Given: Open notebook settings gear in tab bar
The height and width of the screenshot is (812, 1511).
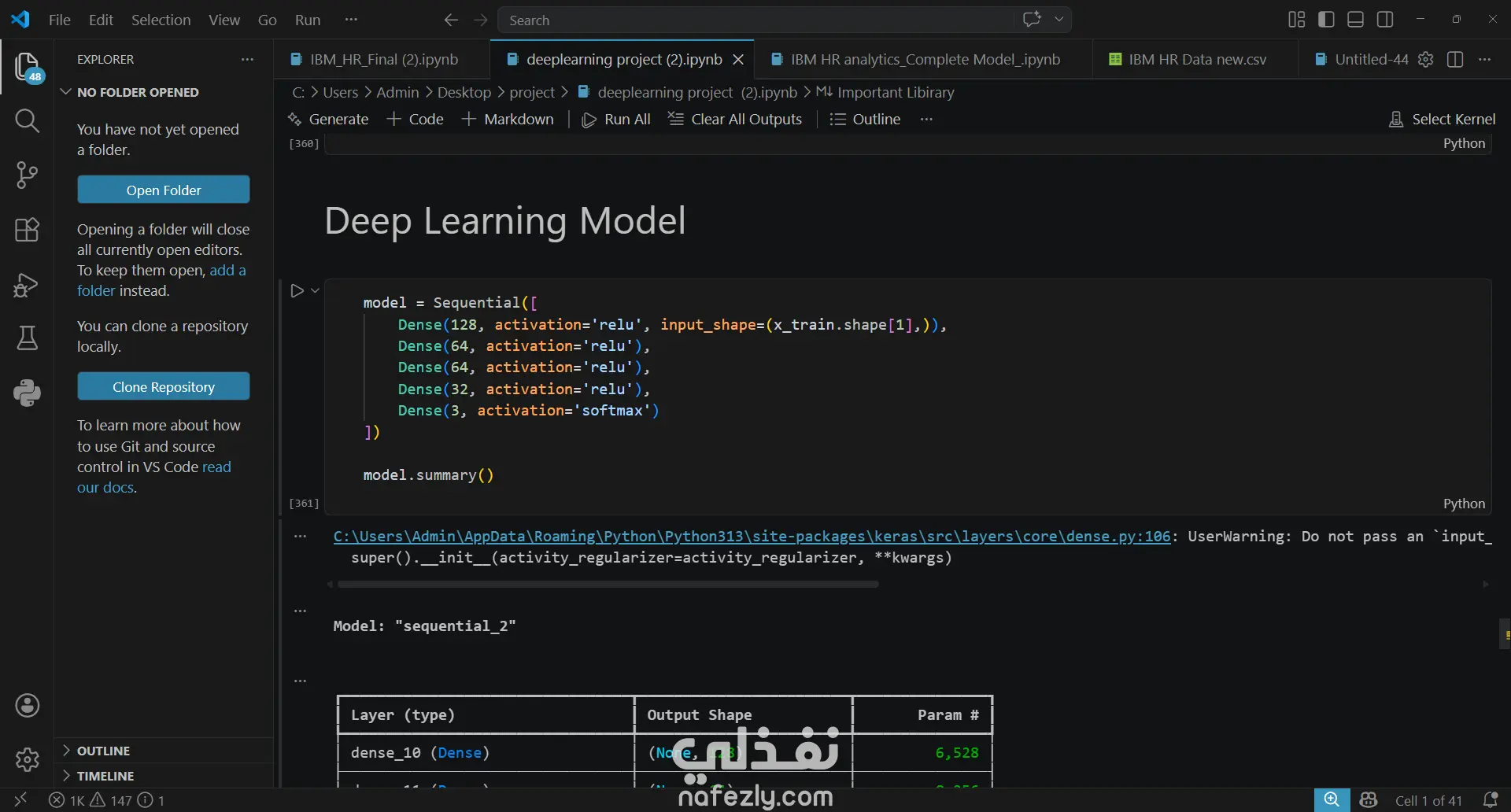Looking at the screenshot, I should pyautogui.click(x=1425, y=59).
